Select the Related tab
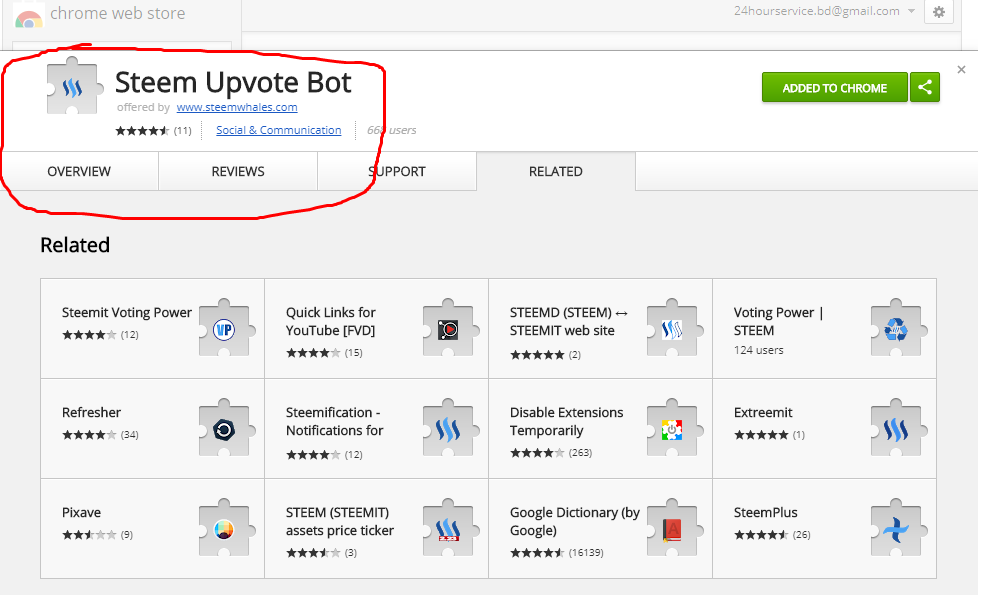The image size is (984, 595). point(555,171)
